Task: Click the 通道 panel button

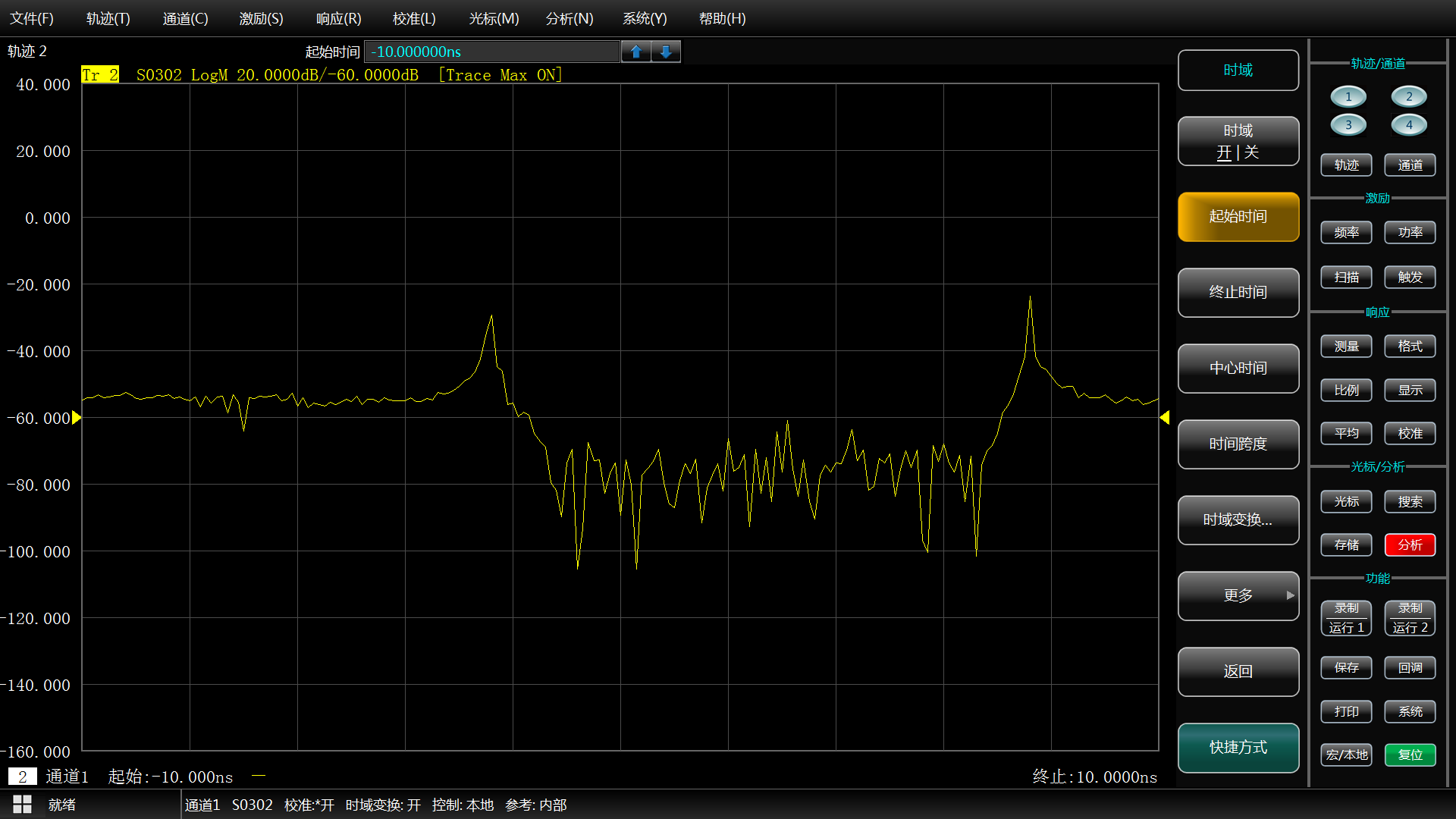Action: [x=1410, y=165]
